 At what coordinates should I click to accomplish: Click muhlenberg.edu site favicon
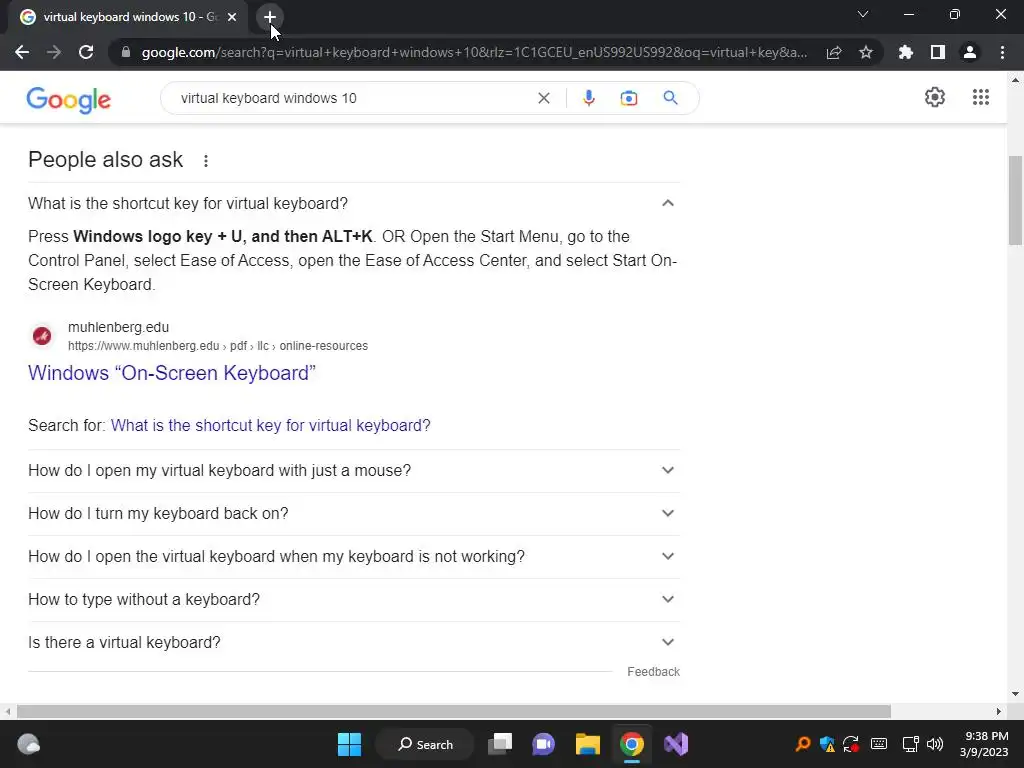[42, 336]
